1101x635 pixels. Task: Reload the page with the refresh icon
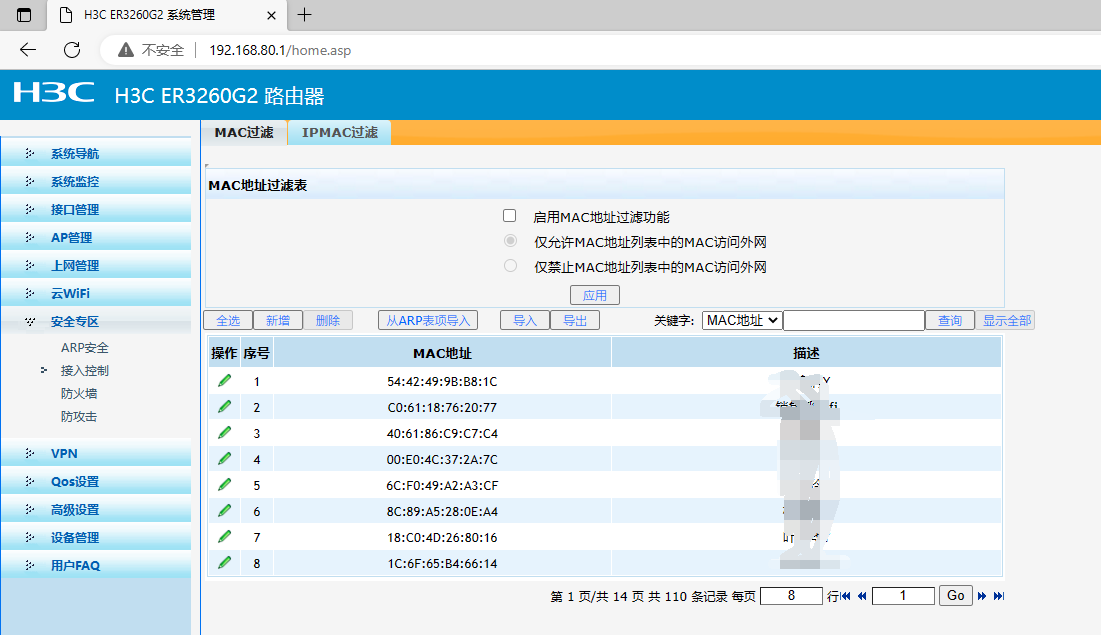pyautogui.click(x=72, y=50)
